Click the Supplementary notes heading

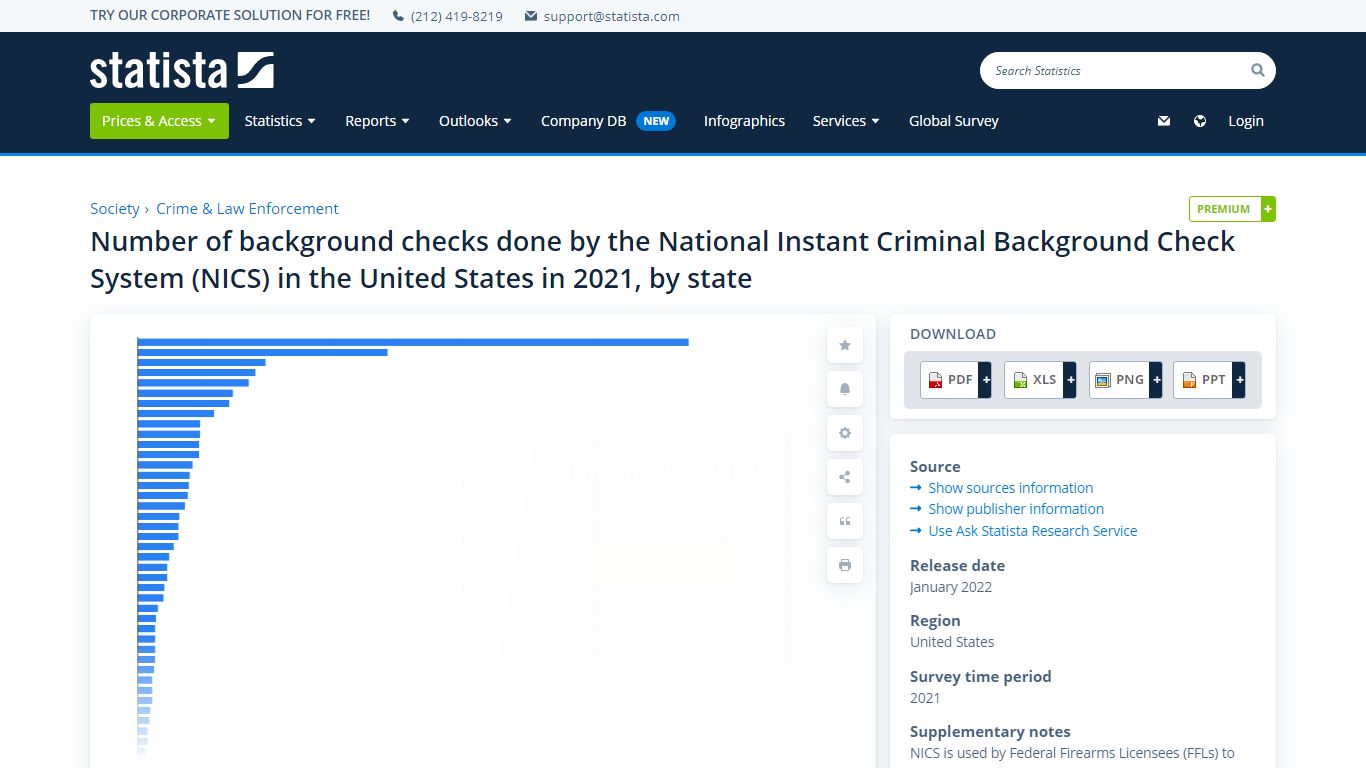pyautogui.click(x=990, y=731)
